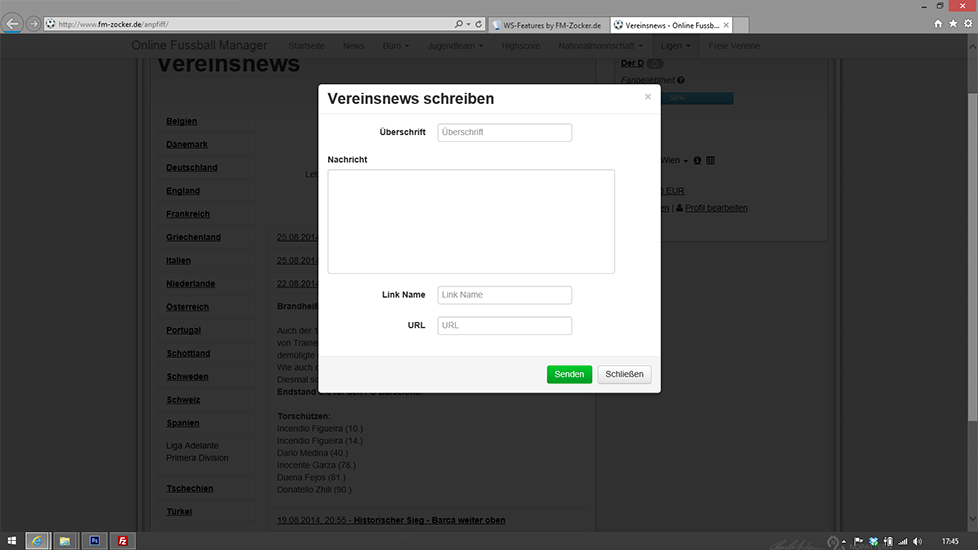978x550 pixels.
Task: Open the Highscore menu item
Action: (x=520, y=46)
